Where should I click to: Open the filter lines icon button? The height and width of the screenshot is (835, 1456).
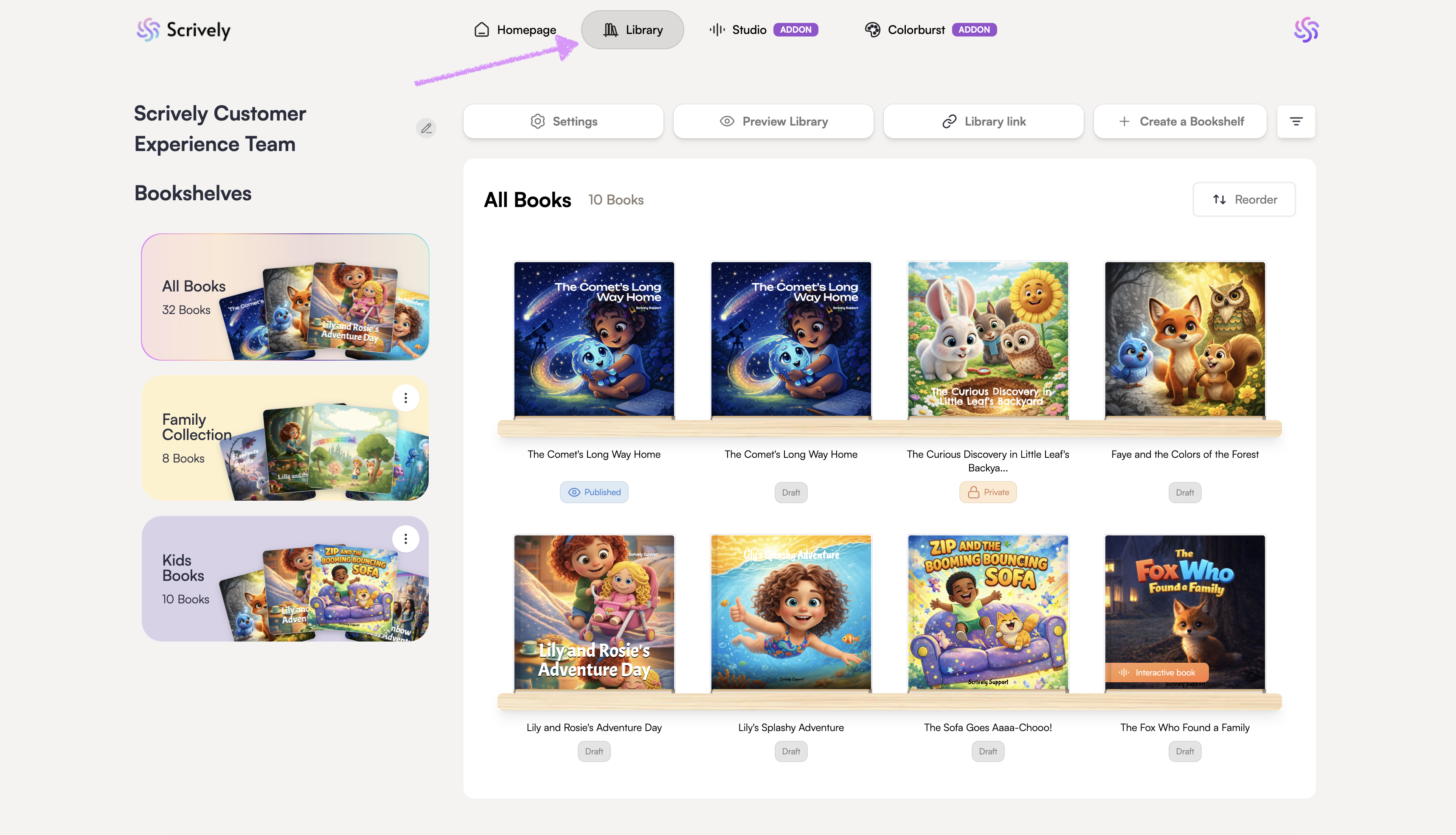point(1296,121)
